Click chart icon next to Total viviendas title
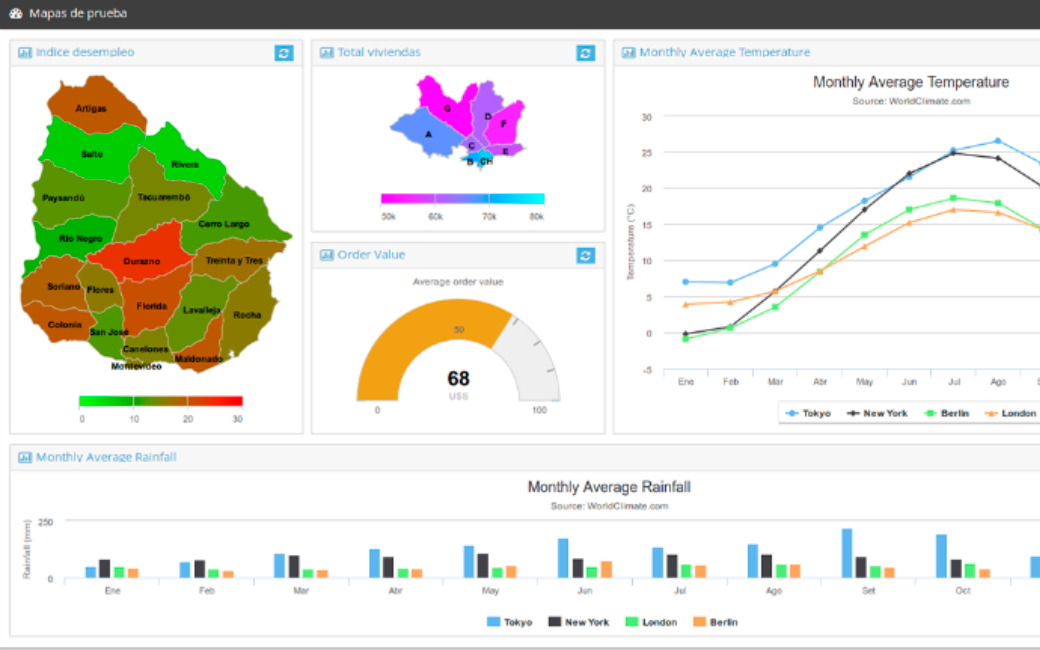This screenshot has width=1040, height=650. tap(327, 53)
